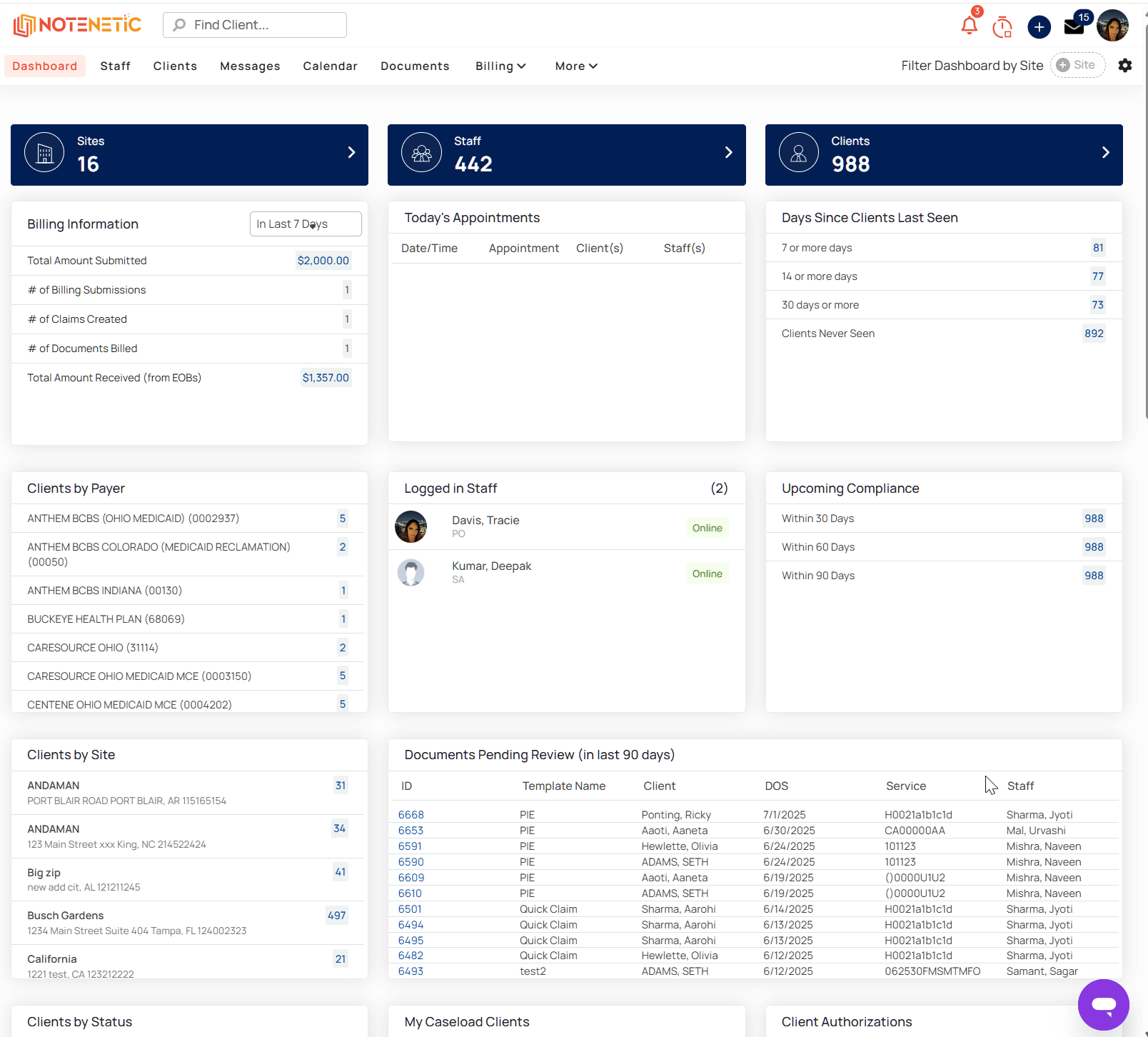Click the blue plus add icon
This screenshot has width=1148, height=1037.
(x=1039, y=27)
